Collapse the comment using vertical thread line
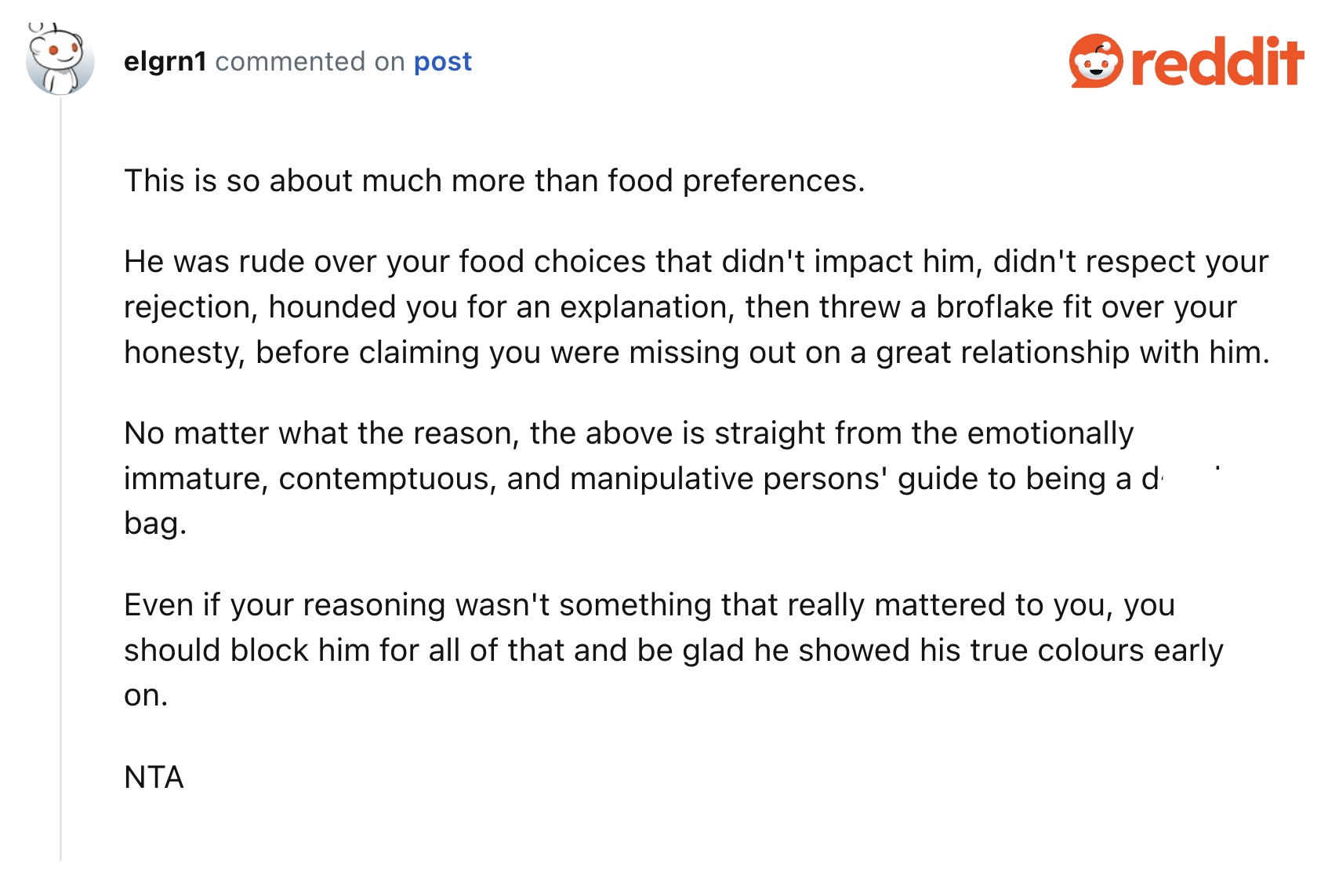1328x896 pixels. click(60, 478)
